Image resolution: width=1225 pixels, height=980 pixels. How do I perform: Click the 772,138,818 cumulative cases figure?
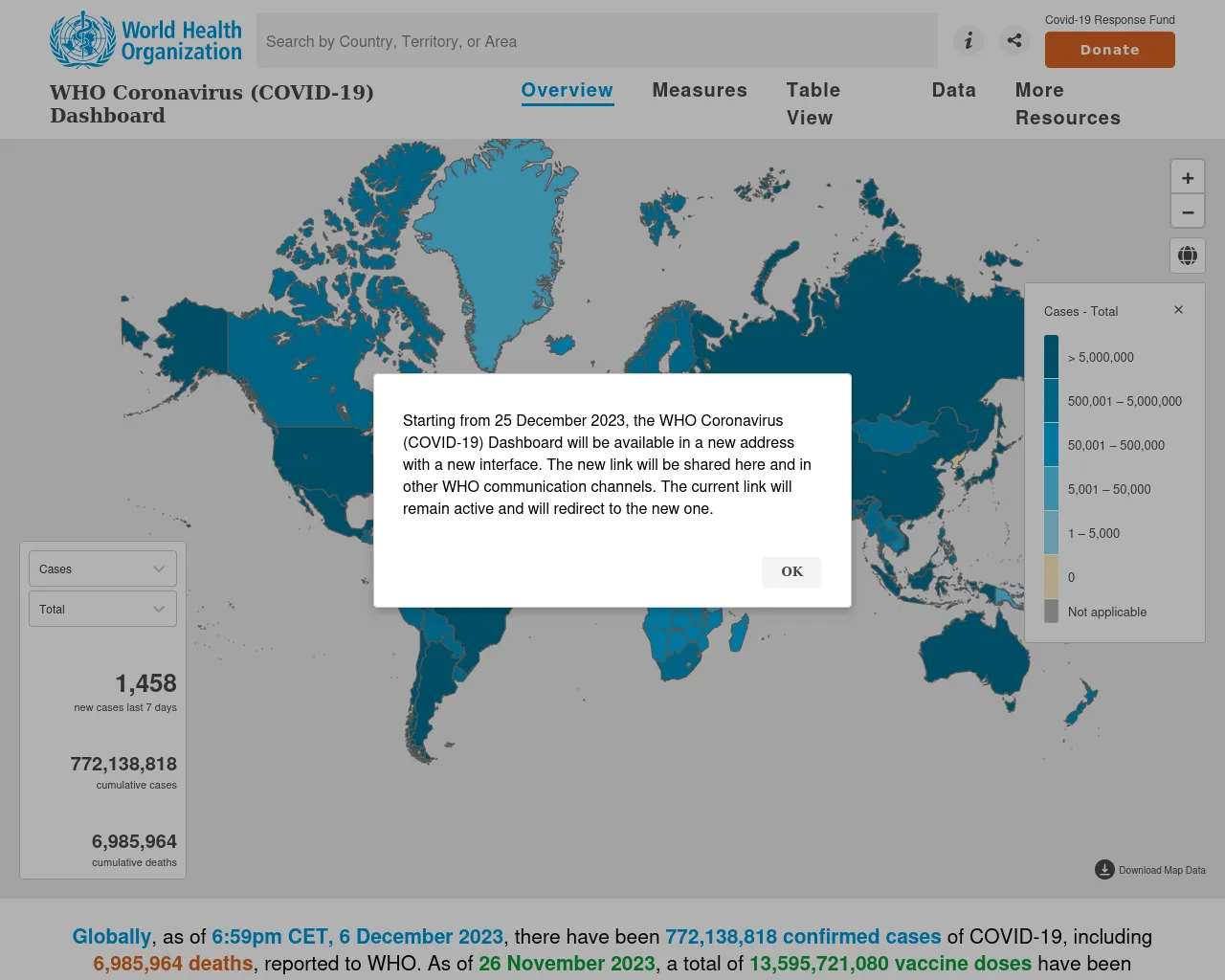123,764
